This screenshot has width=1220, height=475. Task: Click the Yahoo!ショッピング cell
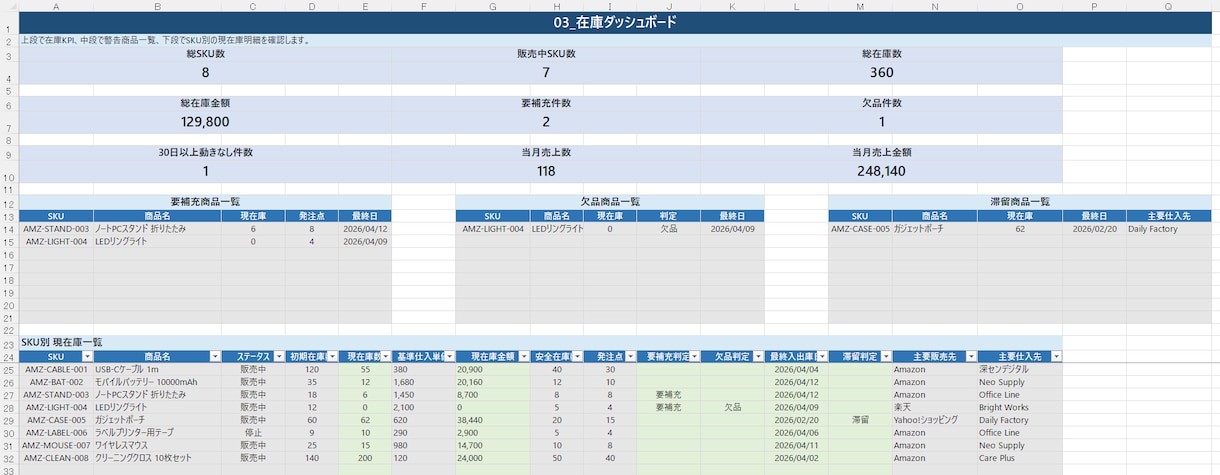934,420
